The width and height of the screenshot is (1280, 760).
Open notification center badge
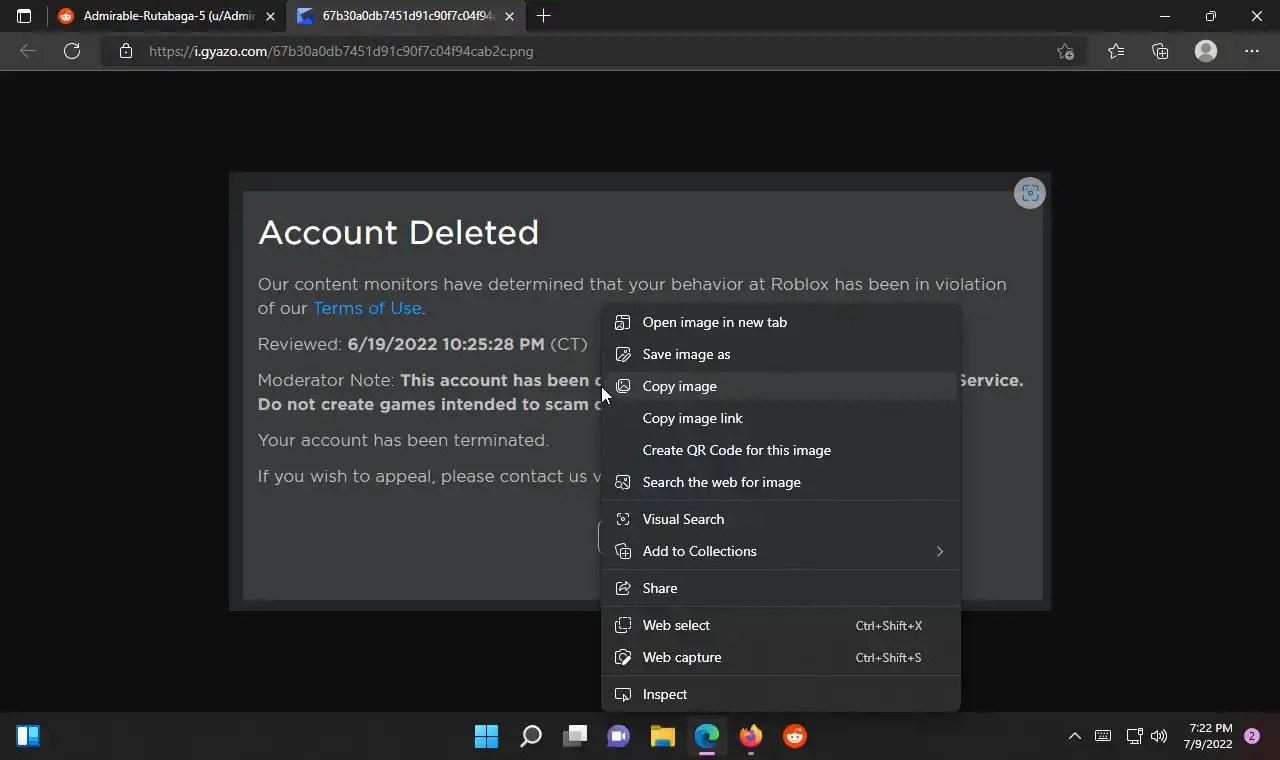click(1252, 736)
